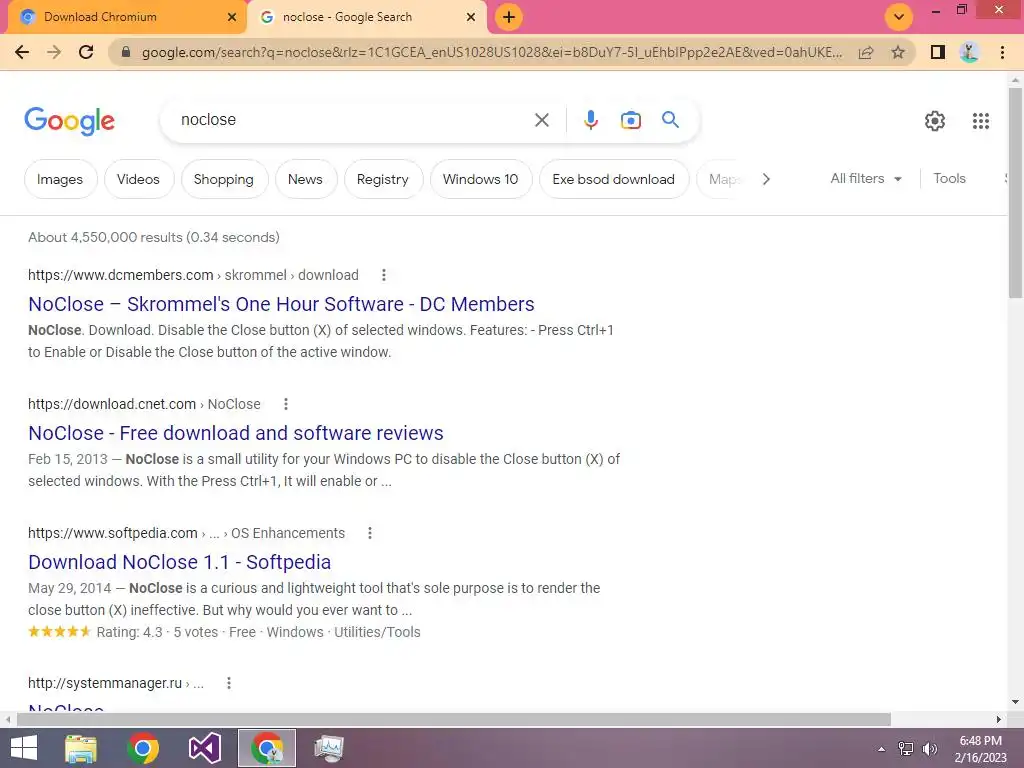Clear the search box with the X icon
Image resolution: width=1024 pixels, height=768 pixels.
(541, 120)
